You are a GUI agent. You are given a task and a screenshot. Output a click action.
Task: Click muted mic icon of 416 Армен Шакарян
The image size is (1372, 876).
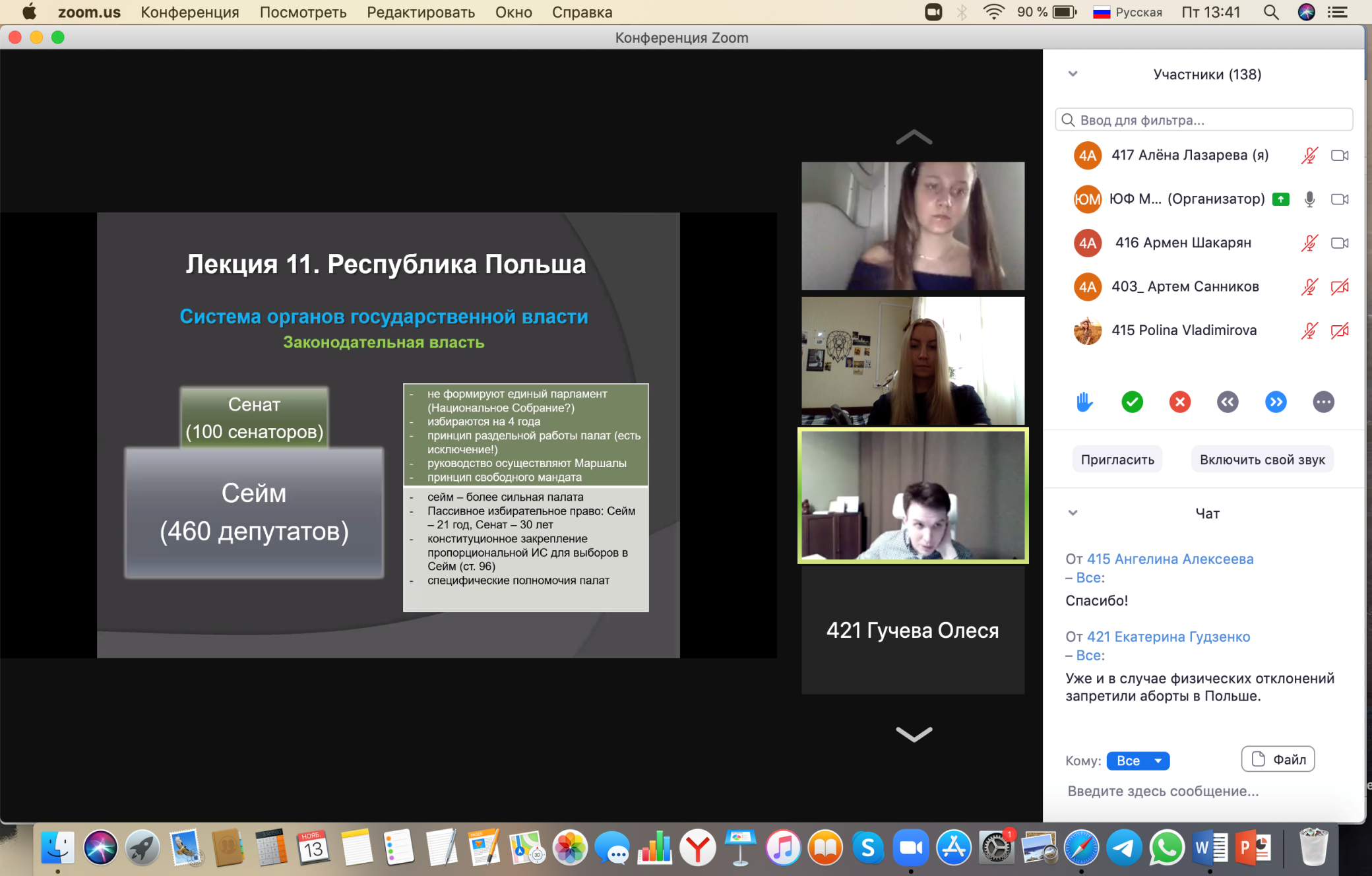pyautogui.click(x=1309, y=243)
